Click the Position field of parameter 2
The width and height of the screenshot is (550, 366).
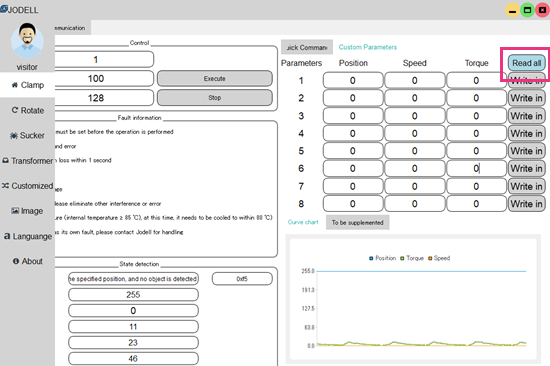click(353, 98)
